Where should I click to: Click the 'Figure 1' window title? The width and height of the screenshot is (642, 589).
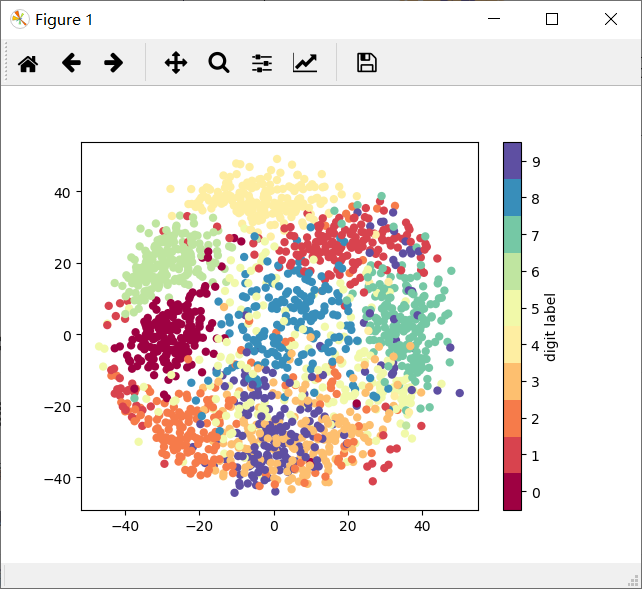point(64,20)
